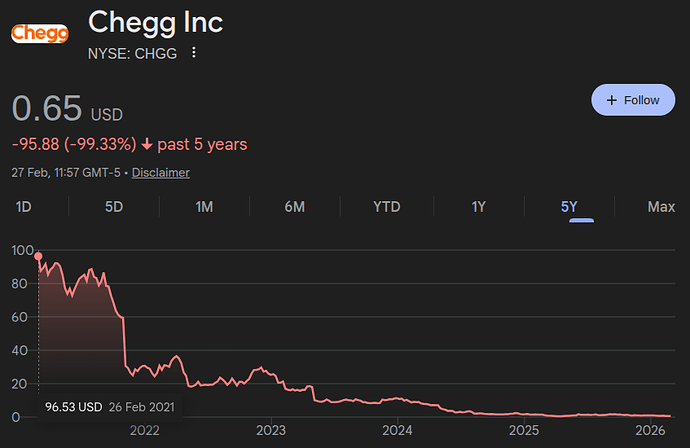Viewport: 690px width, 448px height.
Task: Choose the 6M range tab
Action: 294,207
